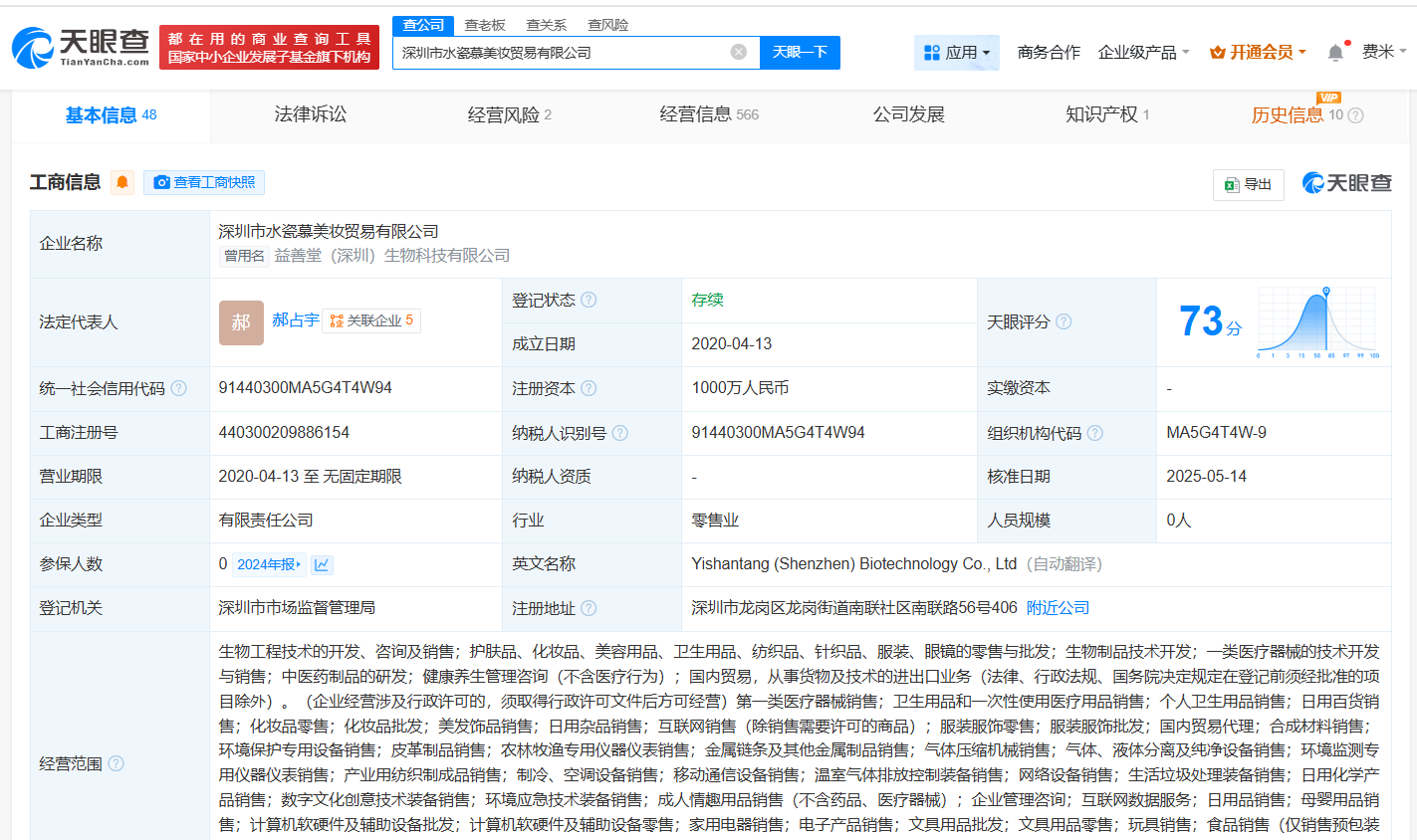
Task: Switch to the 查公司 search tab
Action: 423,25
